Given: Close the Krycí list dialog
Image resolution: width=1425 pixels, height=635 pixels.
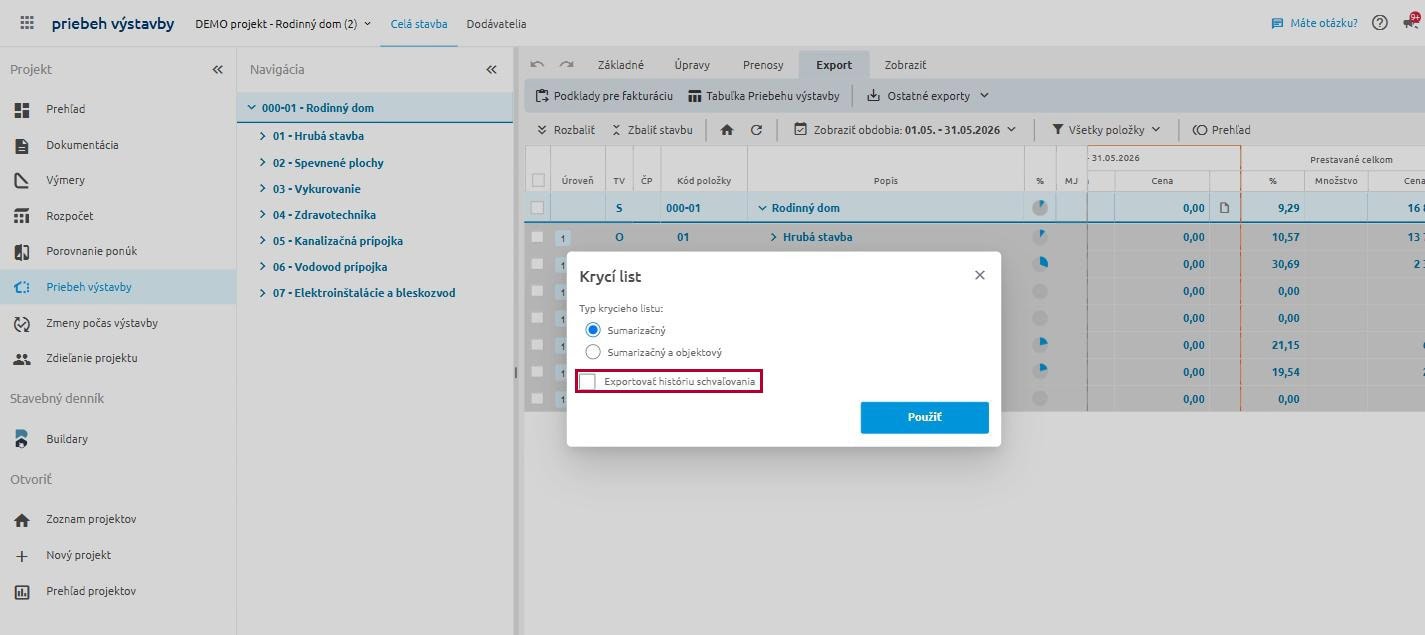Looking at the screenshot, I should point(980,275).
